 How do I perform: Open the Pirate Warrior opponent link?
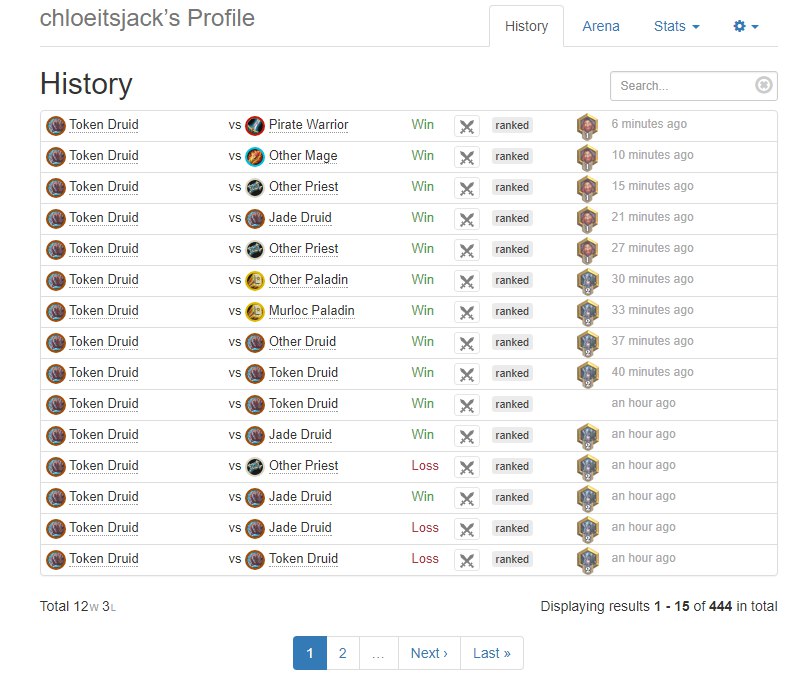pyautogui.click(x=308, y=125)
